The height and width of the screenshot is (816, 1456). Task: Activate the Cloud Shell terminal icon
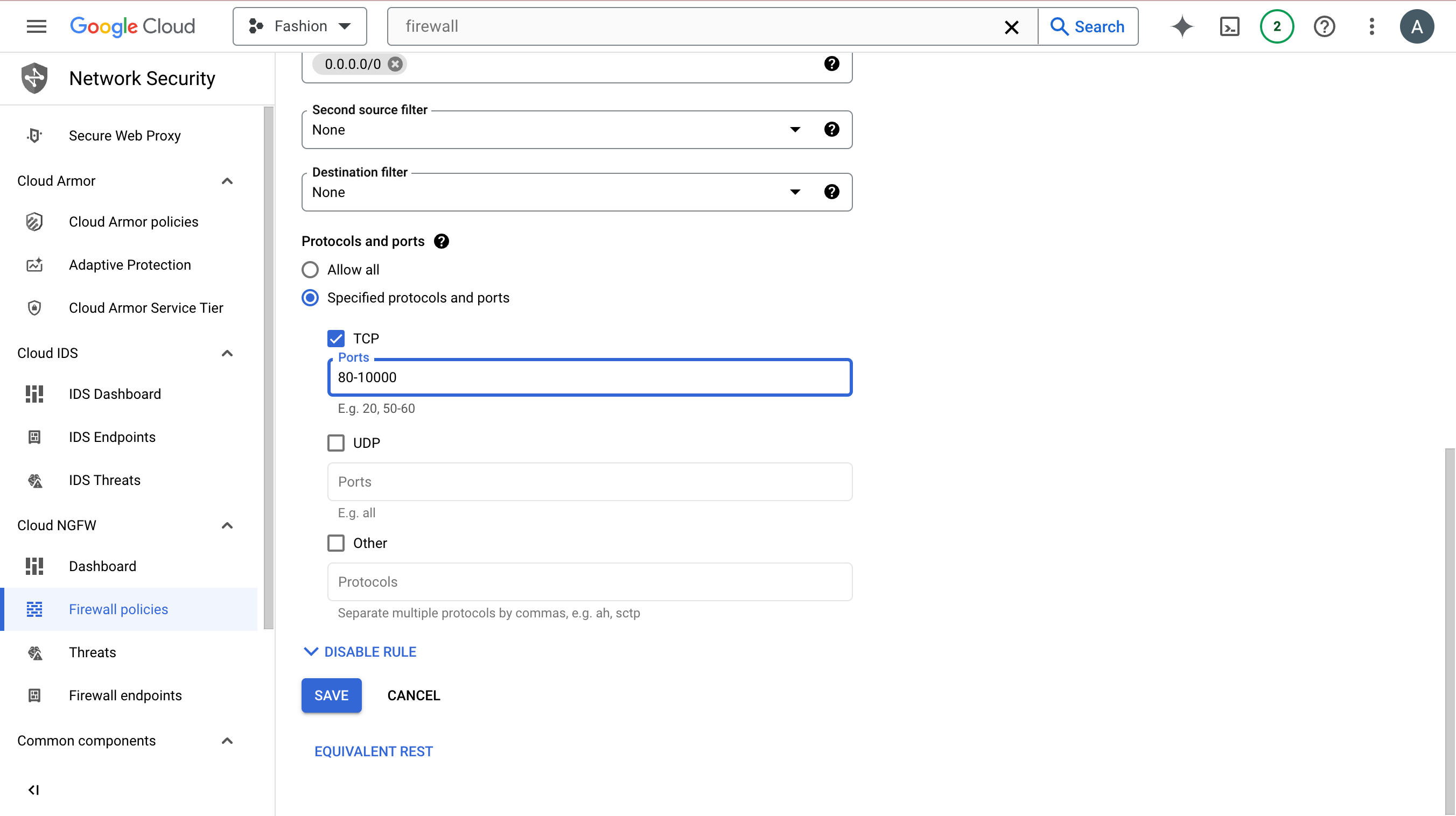tap(1229, 26)
